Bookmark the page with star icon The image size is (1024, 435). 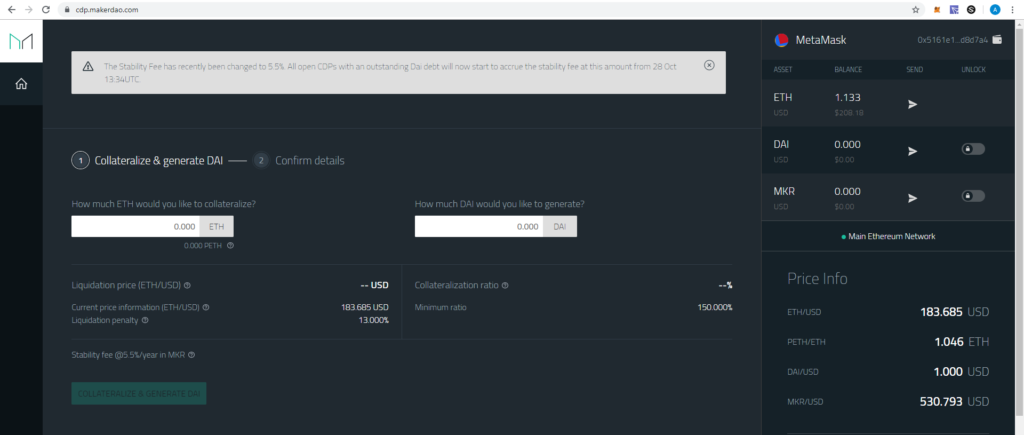click(x=916, y=10)
